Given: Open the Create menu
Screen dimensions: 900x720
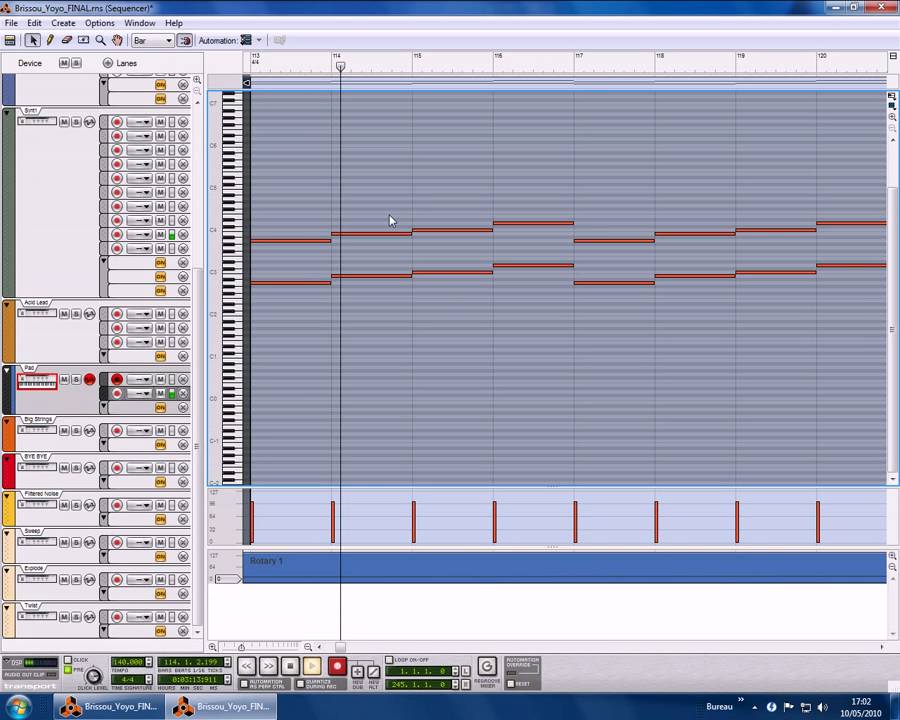Looking at the screenshot, I should (x=63, y=23).
